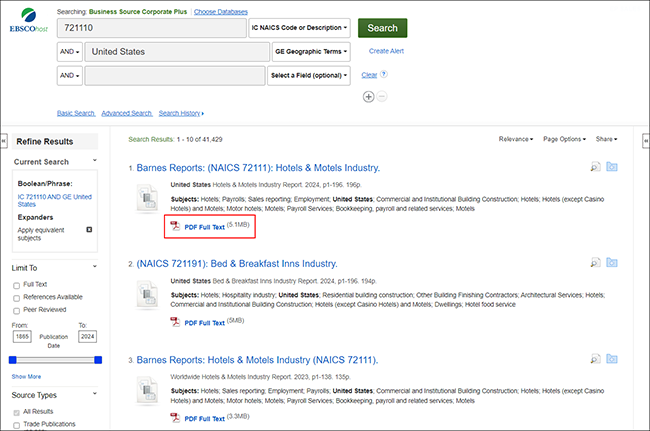Click the EBSCOhost logo
Viewport: 650px width, 431px height.
tap(29, 20)
